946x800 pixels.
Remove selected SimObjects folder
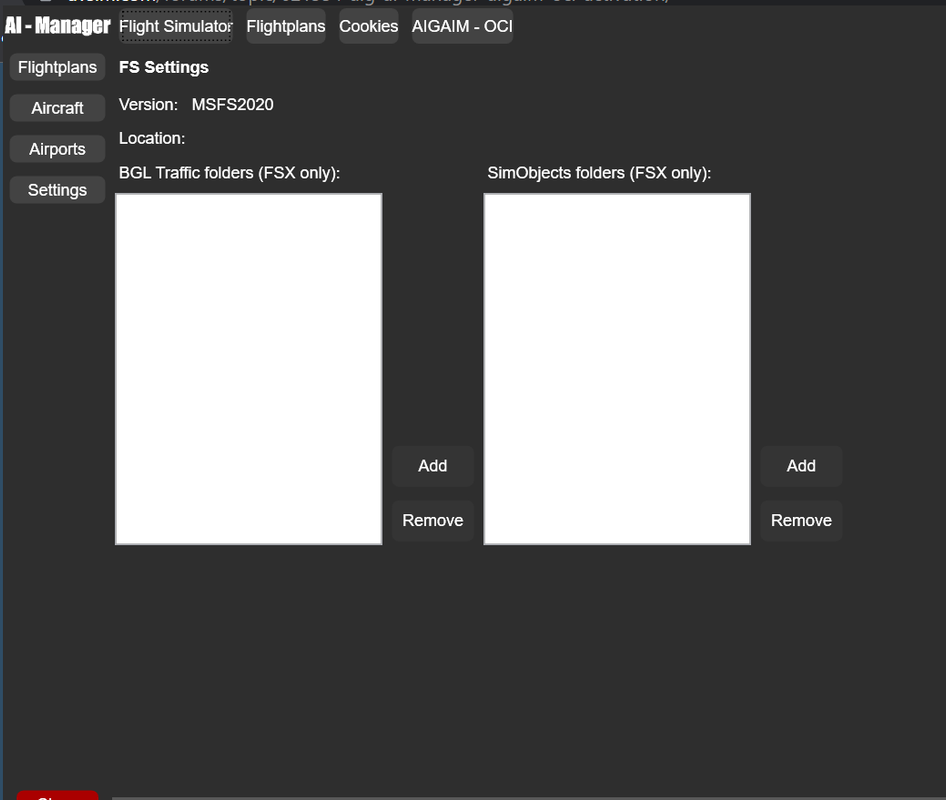(x=801, y=520)
